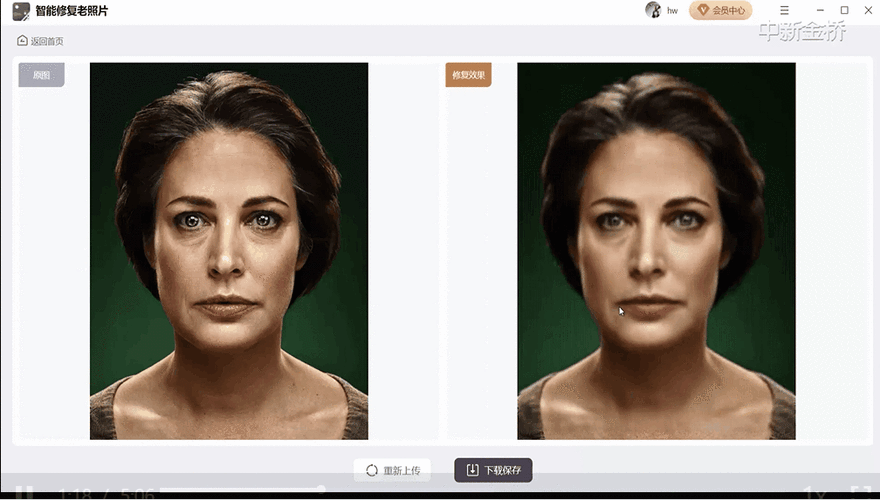Close the application window
880x500 pixels.
tap(868, 10)
